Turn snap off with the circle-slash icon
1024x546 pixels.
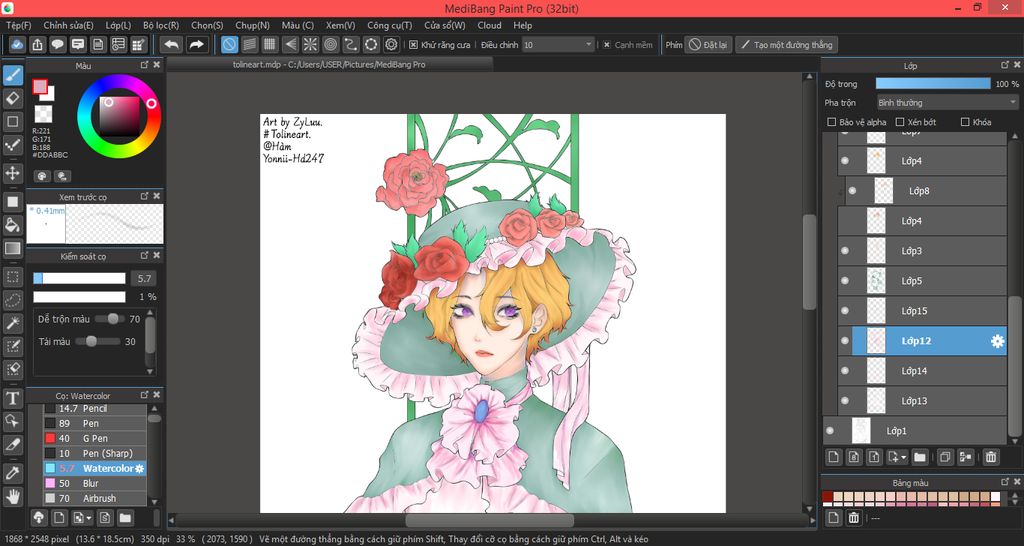pyautogui.click(x=229, y=44)
